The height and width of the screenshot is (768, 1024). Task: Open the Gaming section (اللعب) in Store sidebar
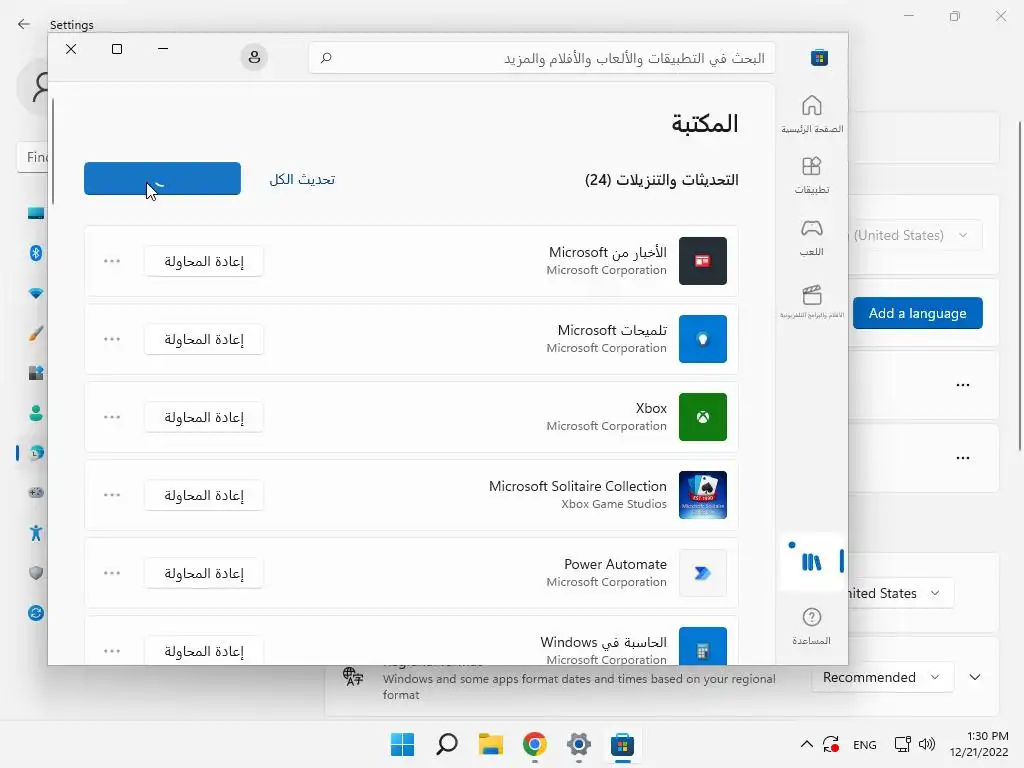point(812,238)
